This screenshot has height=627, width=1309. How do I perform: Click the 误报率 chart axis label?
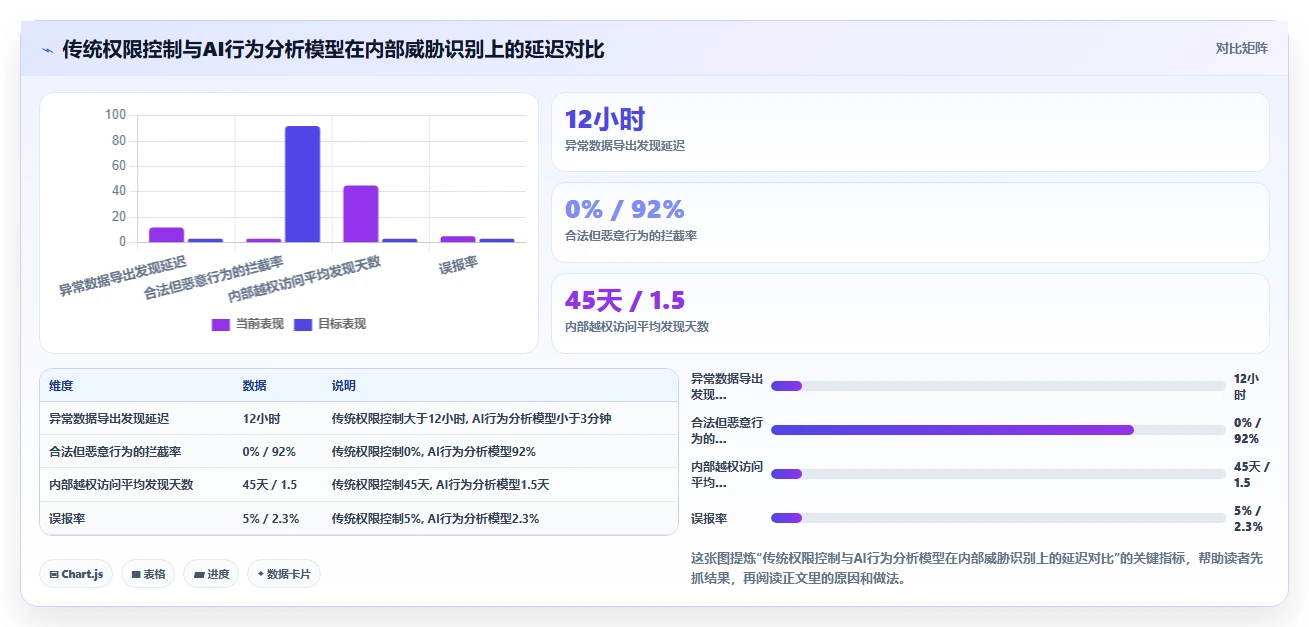pyautogui.click(x=458, y=266)
